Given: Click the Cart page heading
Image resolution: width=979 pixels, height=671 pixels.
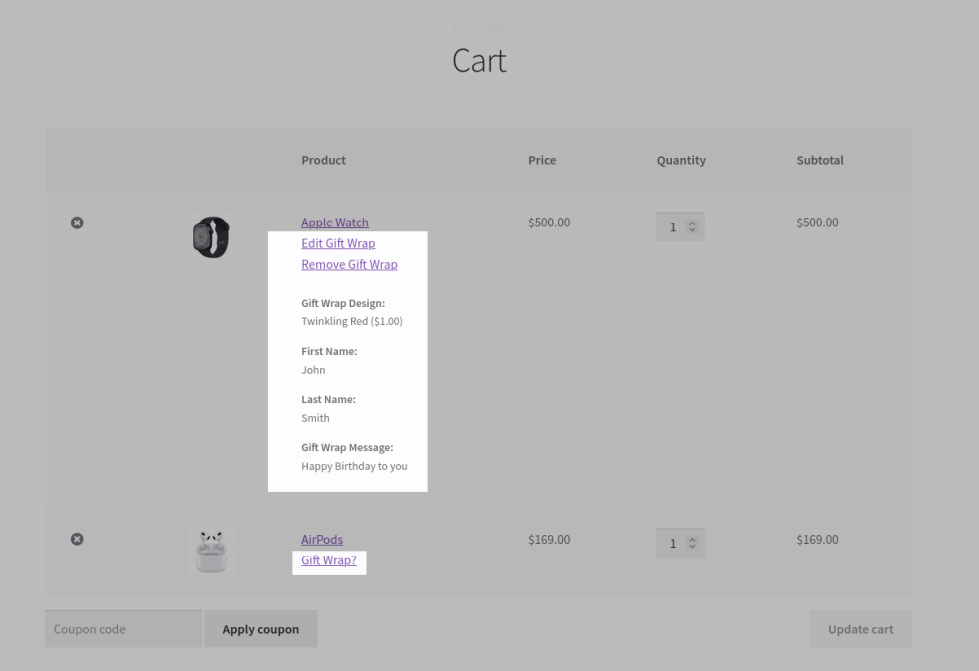Looking at the screenshot, I should tap(479, 61).
